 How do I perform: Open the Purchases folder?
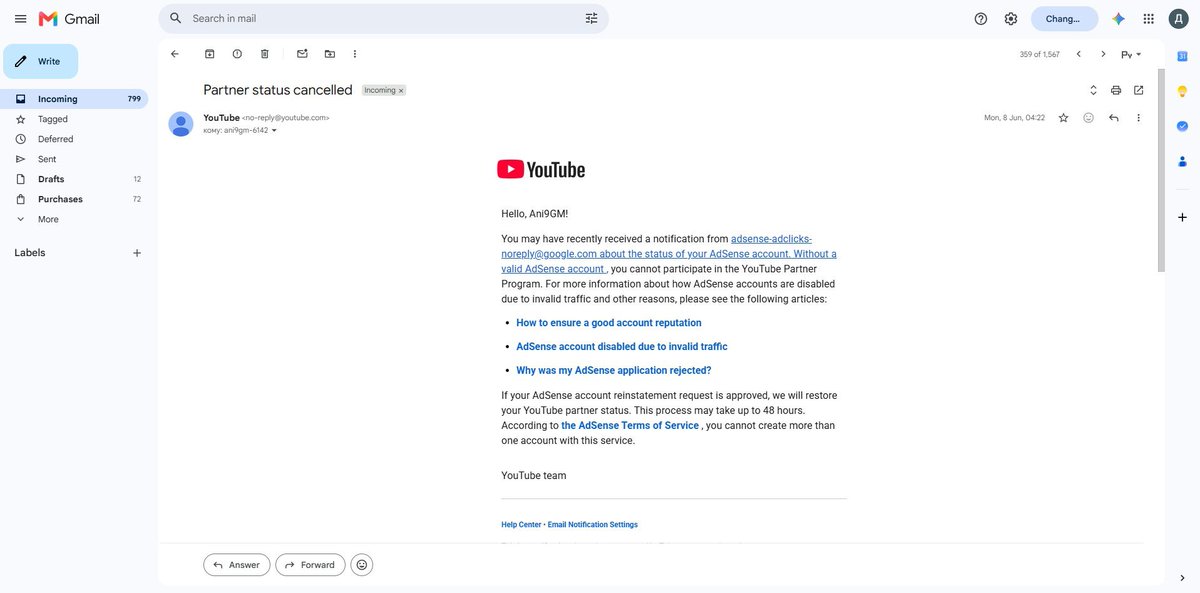point(74,199)
